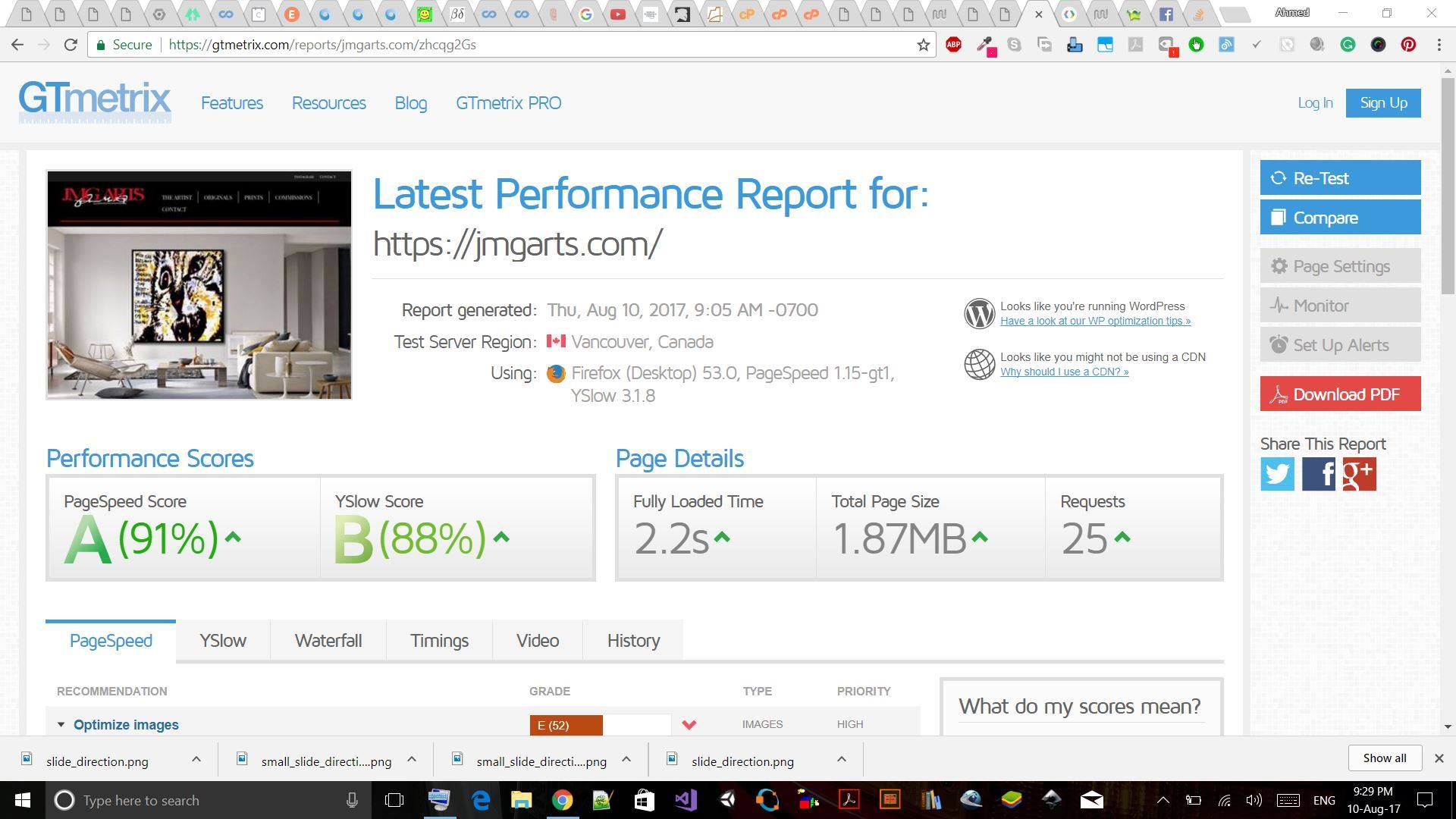Open the GTmetrix PRO page

coord(508,103)
